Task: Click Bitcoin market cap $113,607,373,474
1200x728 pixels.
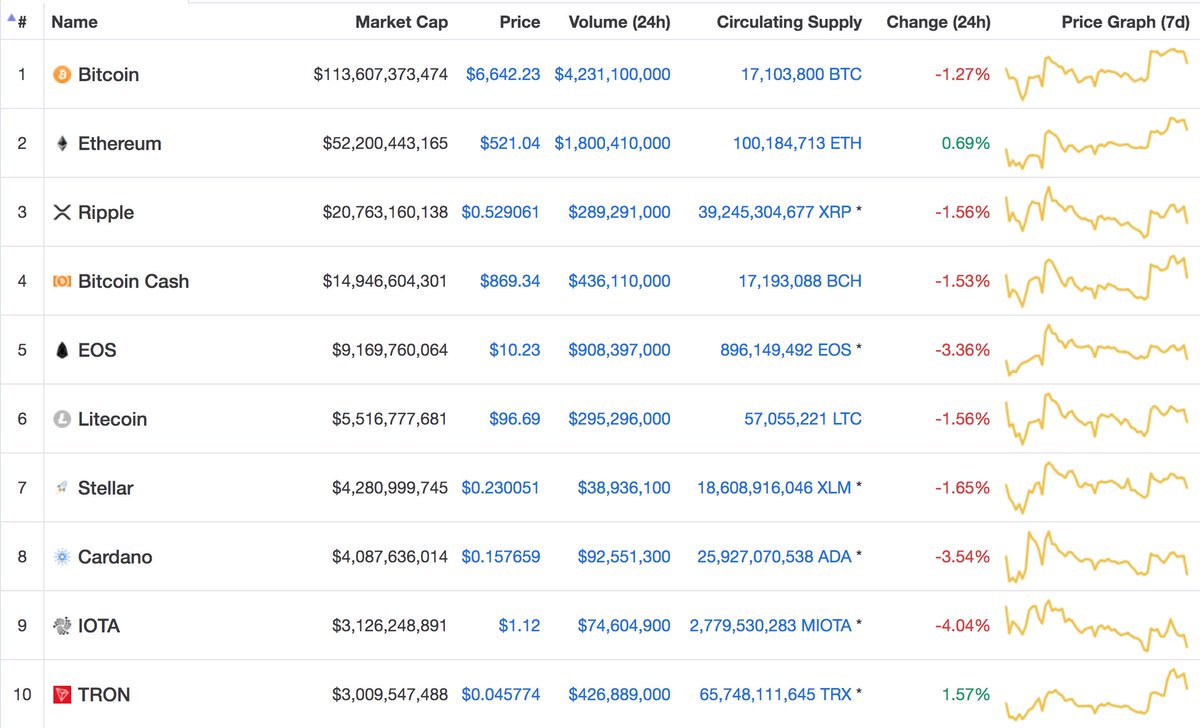Action: point(381,75)
